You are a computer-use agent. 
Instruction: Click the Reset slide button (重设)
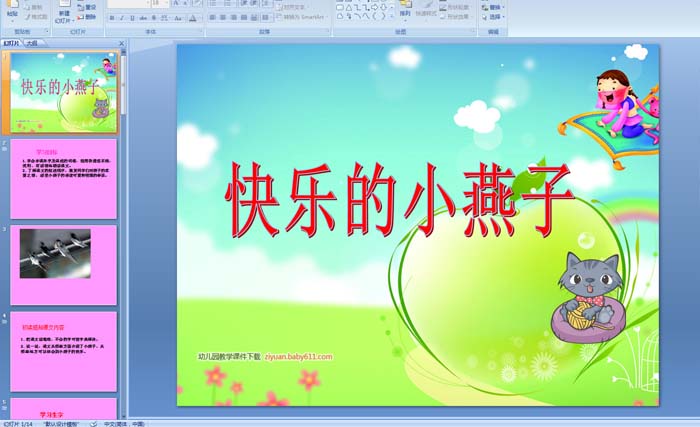pyautogui.click(x=87, y=7)
